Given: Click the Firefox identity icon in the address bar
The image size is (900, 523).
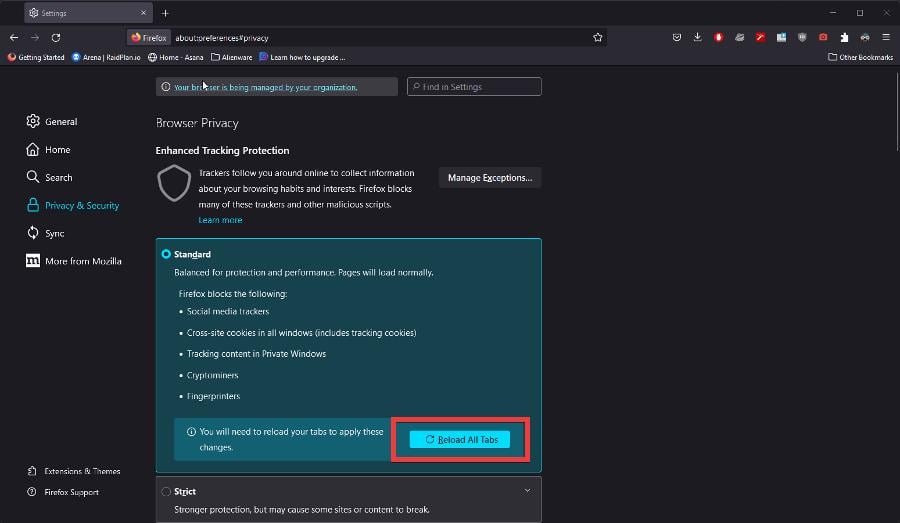Looking at the screenshot, I should (149, 38).
